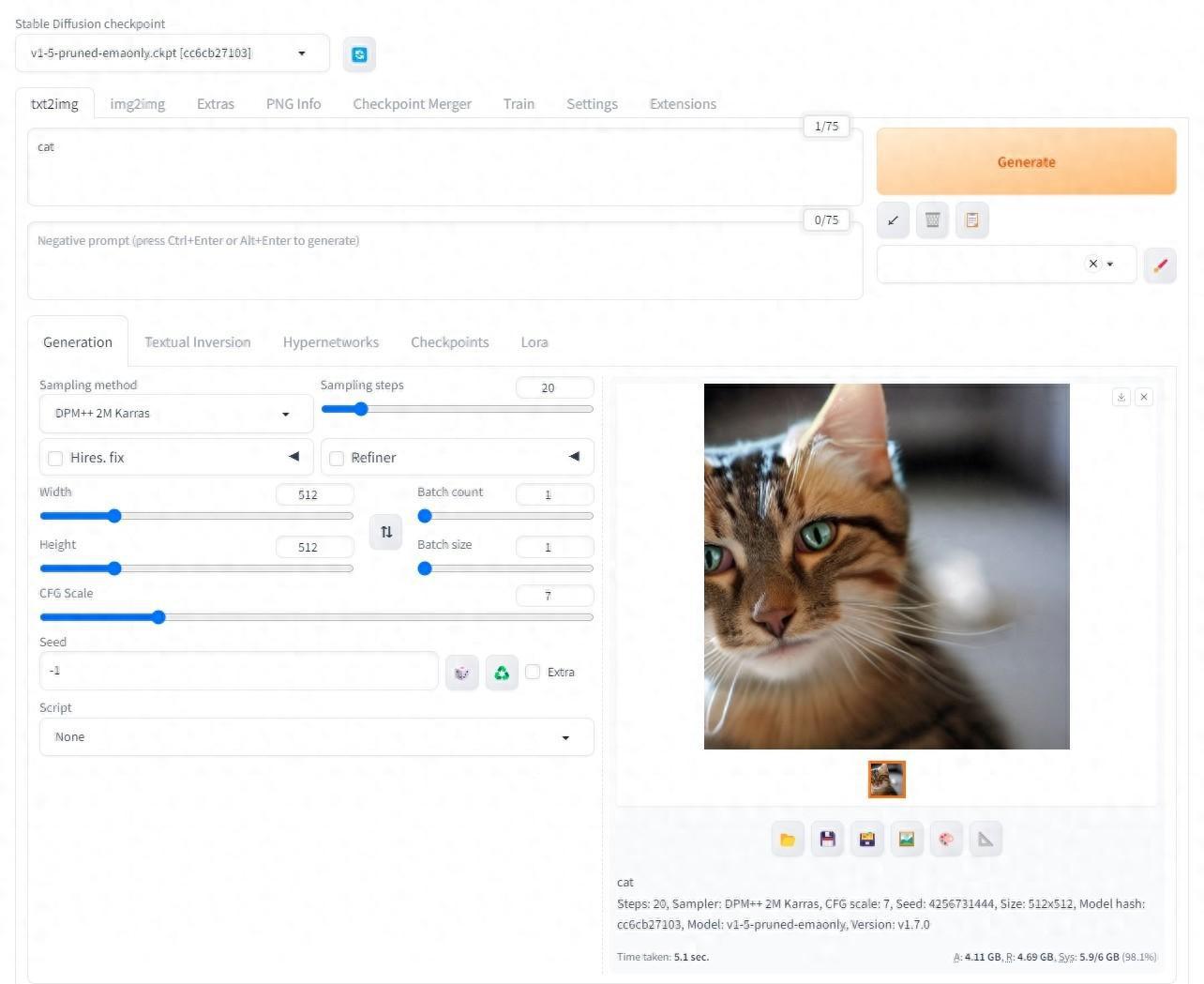Adjust the Batch count slider

coord(505,516)
